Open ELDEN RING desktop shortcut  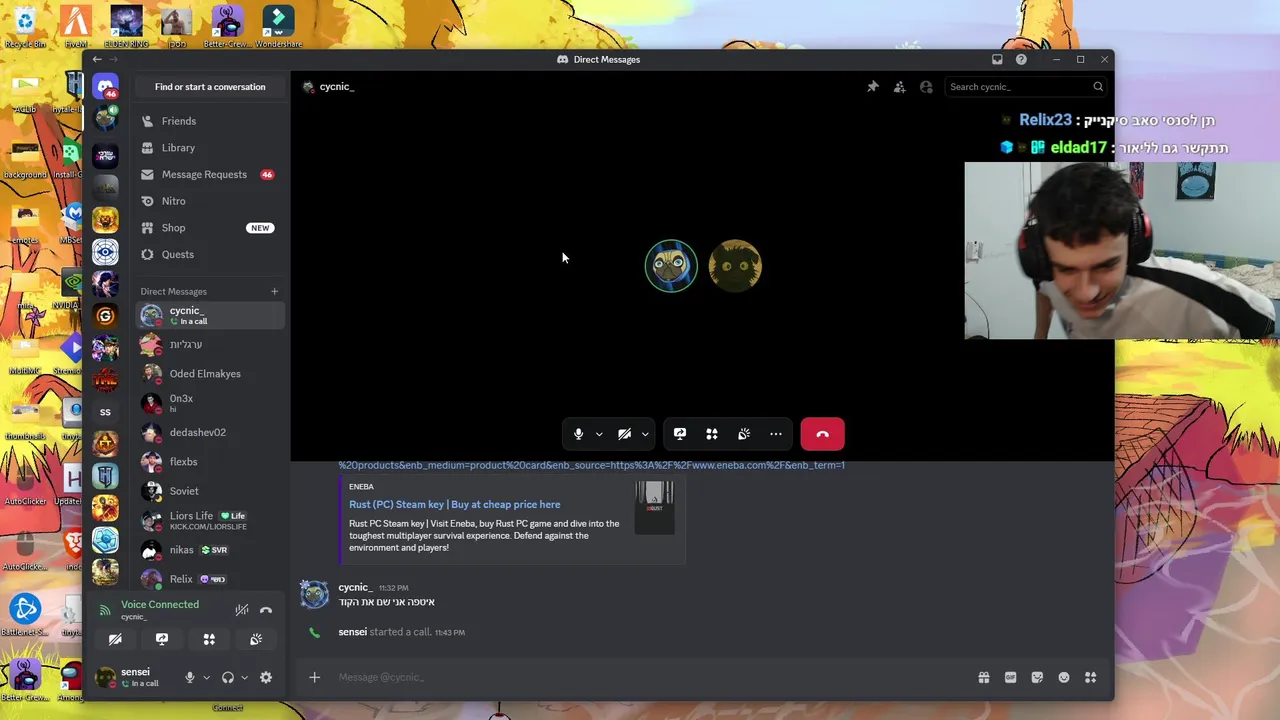(x=126, y=26)
